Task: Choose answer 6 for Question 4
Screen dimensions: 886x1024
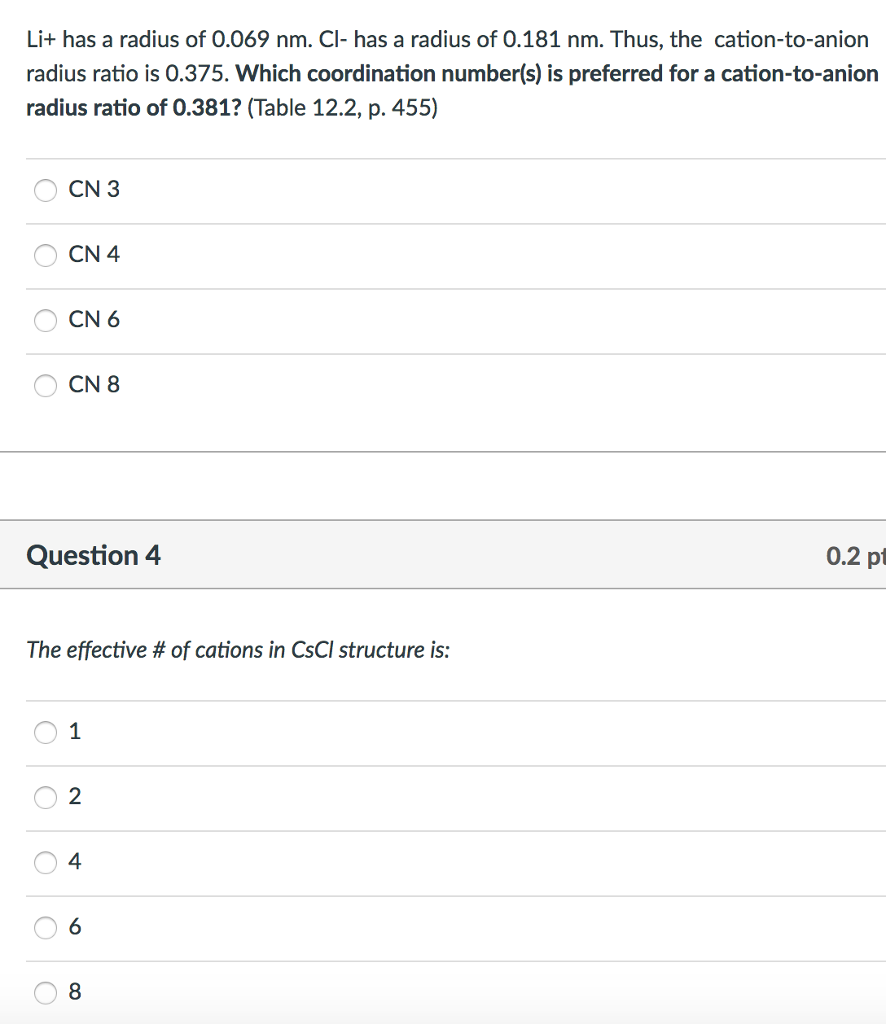Action: (45, 927)
